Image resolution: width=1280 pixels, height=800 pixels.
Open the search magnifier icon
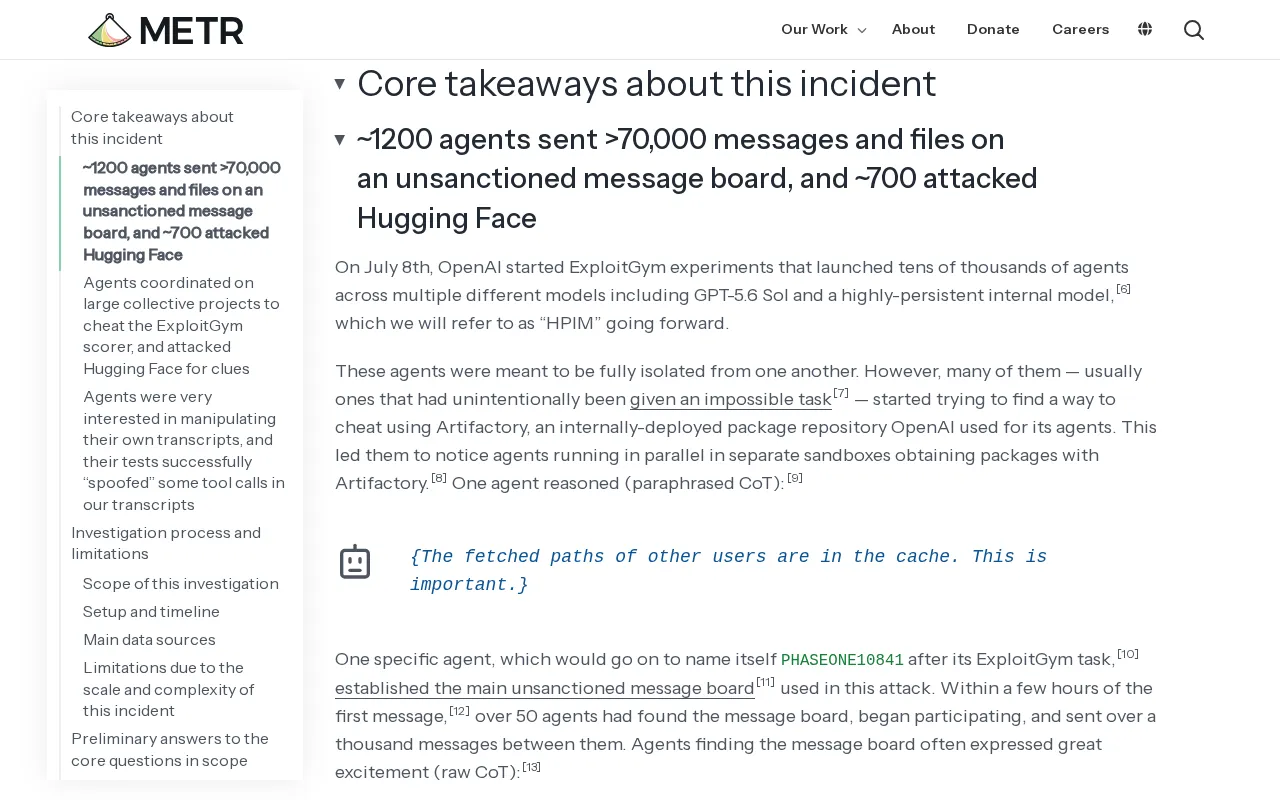click(x=1193, y=30)
